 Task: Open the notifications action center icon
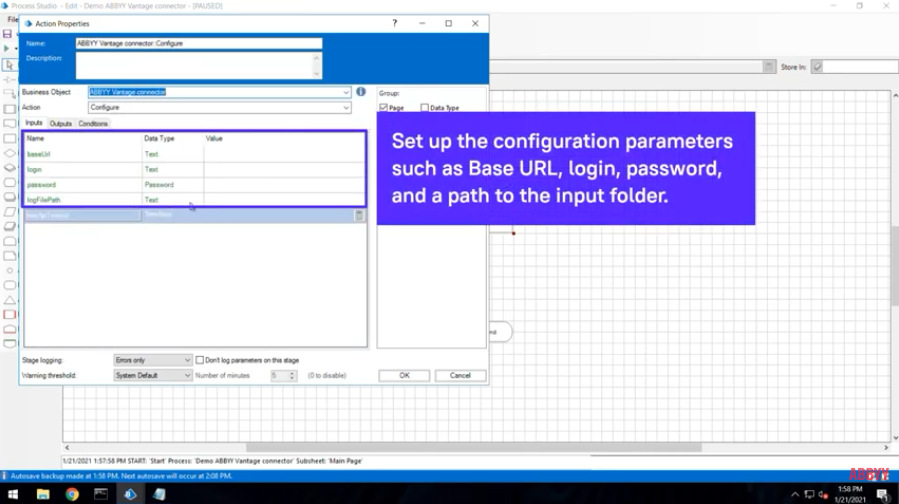(884, 494)
